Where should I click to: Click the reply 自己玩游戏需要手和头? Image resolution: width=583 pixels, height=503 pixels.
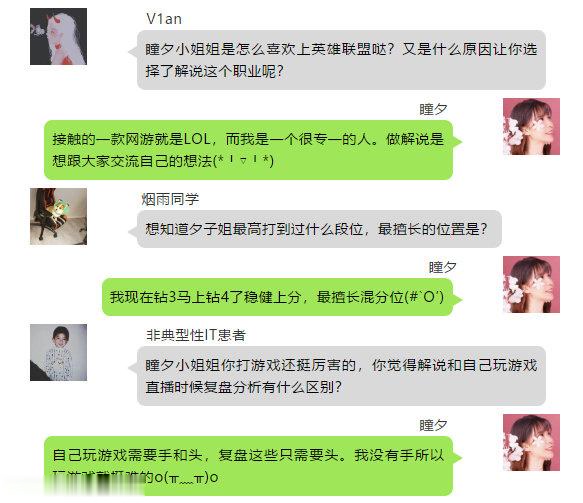coord(248,466)
